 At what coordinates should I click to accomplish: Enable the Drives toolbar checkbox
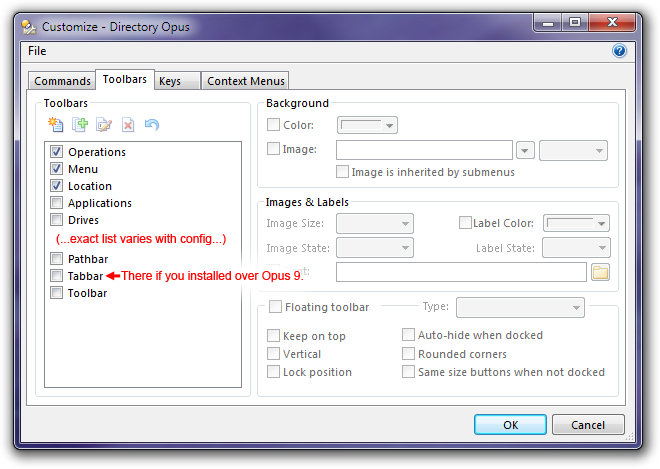(x=56, y=220)
